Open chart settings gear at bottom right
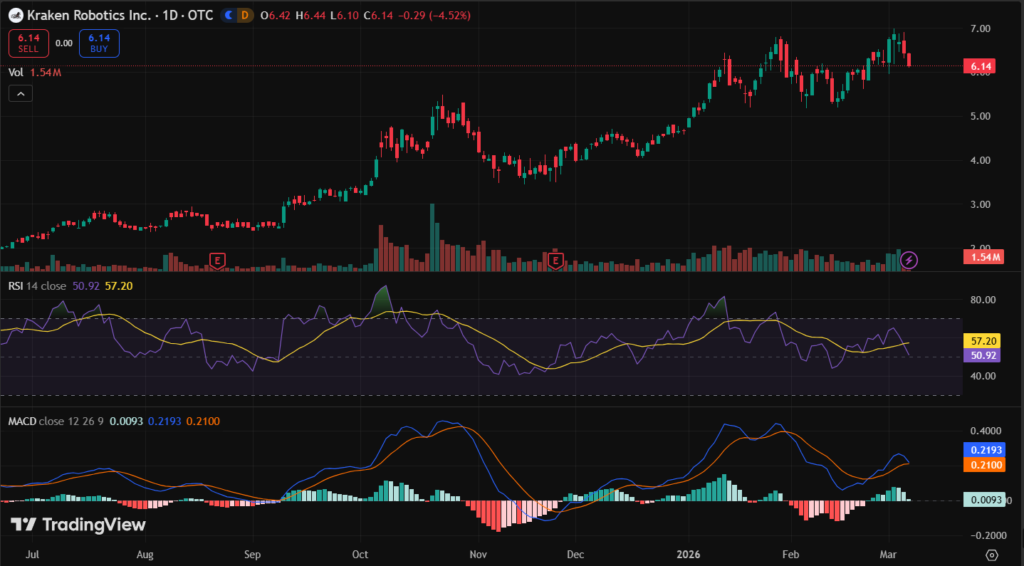1024x566 pixels. [991, 553]
